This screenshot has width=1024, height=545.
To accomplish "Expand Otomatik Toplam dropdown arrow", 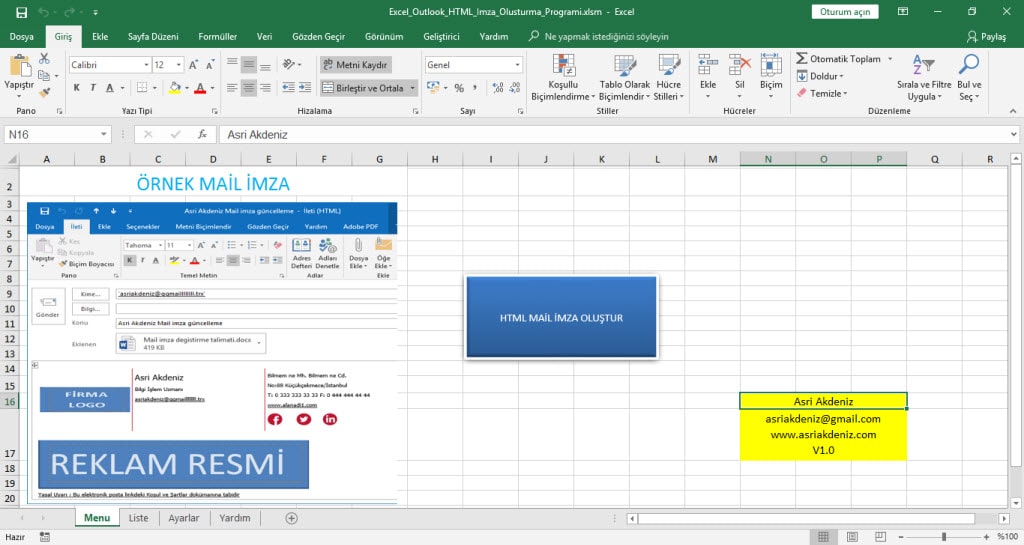I will (889, 59).
